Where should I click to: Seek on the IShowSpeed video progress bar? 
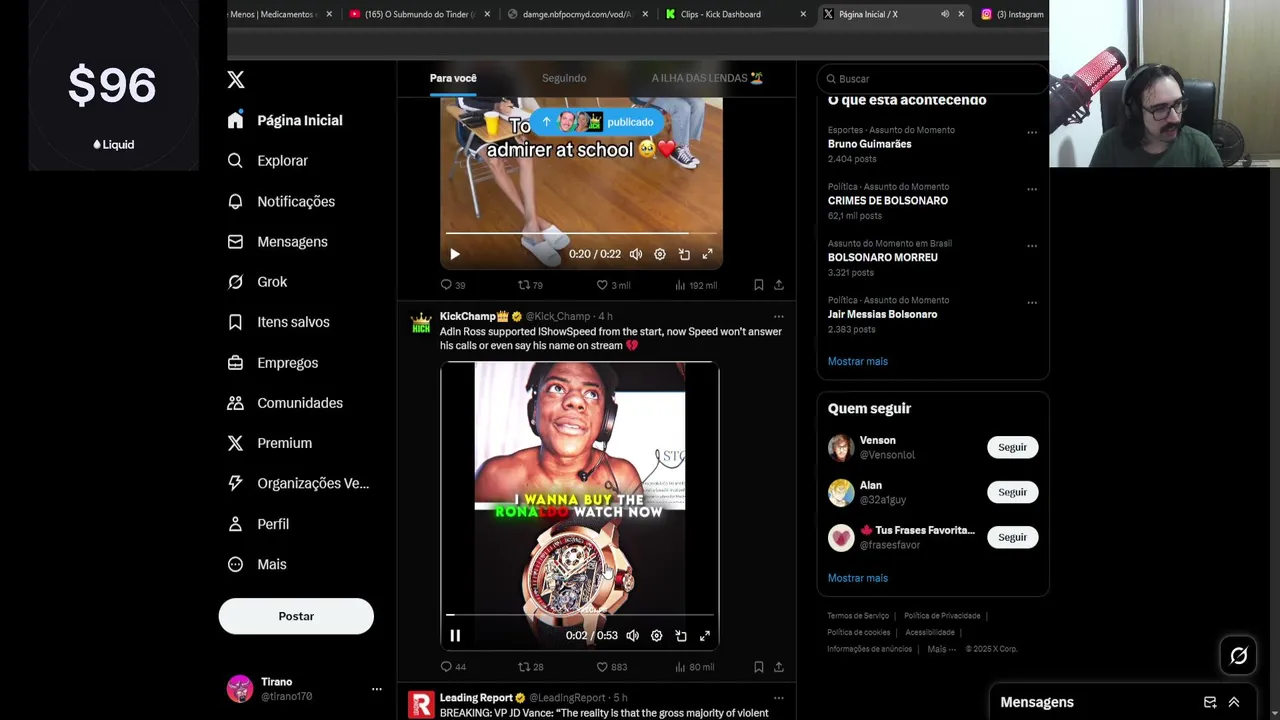coord(580,615)
